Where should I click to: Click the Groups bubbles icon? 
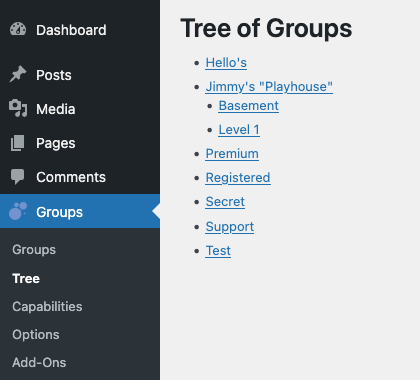click(18, 211)
